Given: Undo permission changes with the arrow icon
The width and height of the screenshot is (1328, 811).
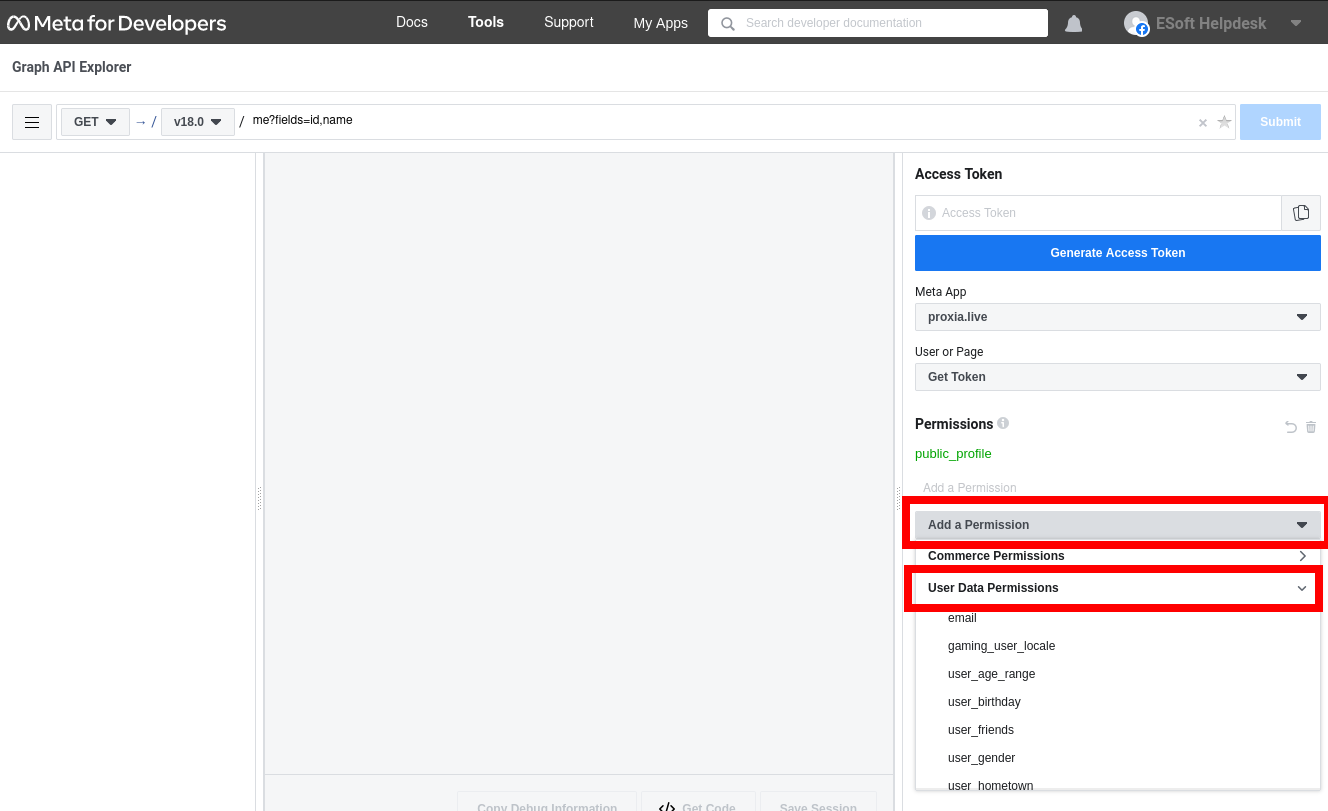Looking at the screenshot, I should click(1291, 427).
